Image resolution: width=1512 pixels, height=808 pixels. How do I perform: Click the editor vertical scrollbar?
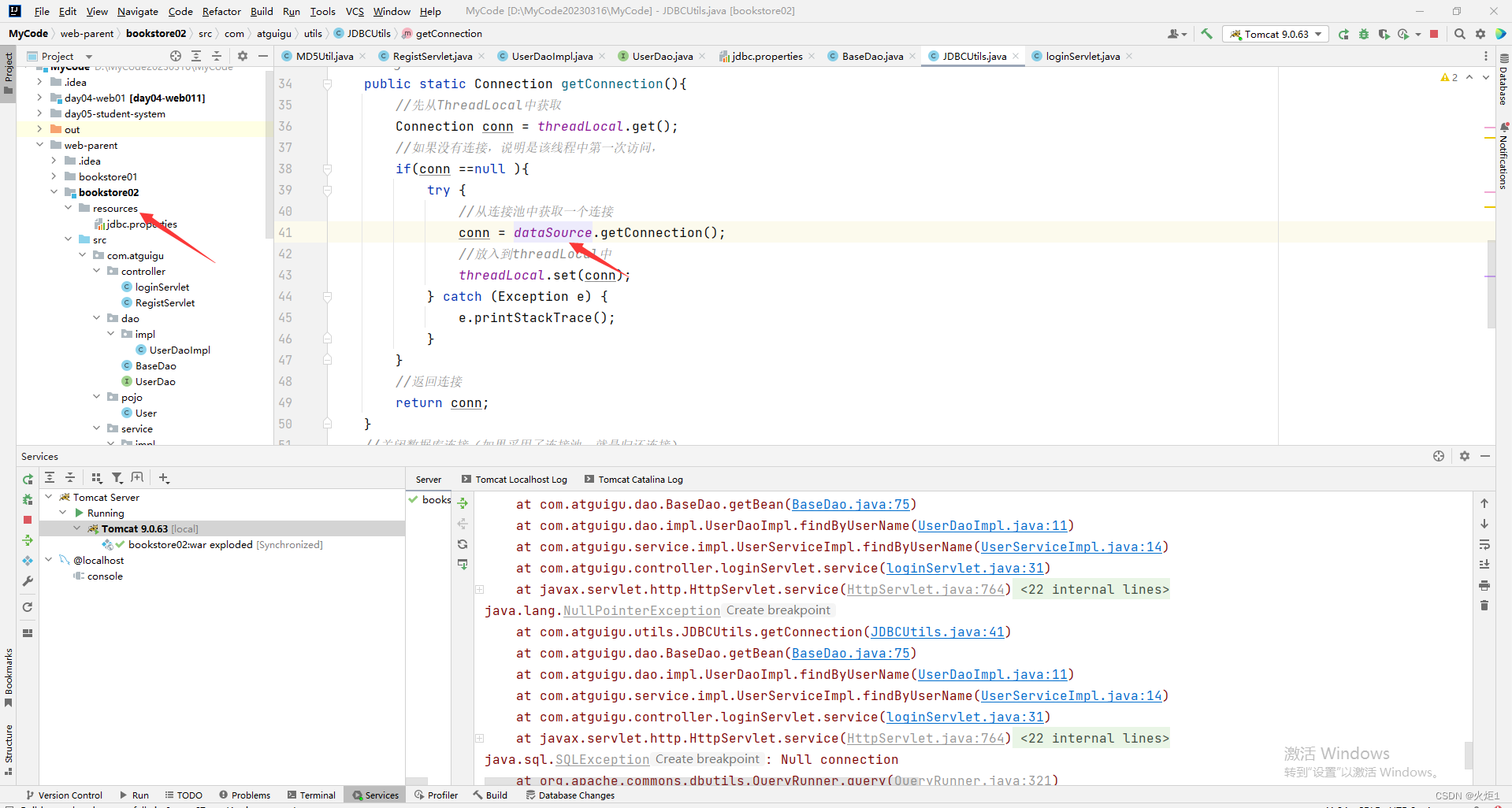pyautogui.click(x=1491, y=284)
